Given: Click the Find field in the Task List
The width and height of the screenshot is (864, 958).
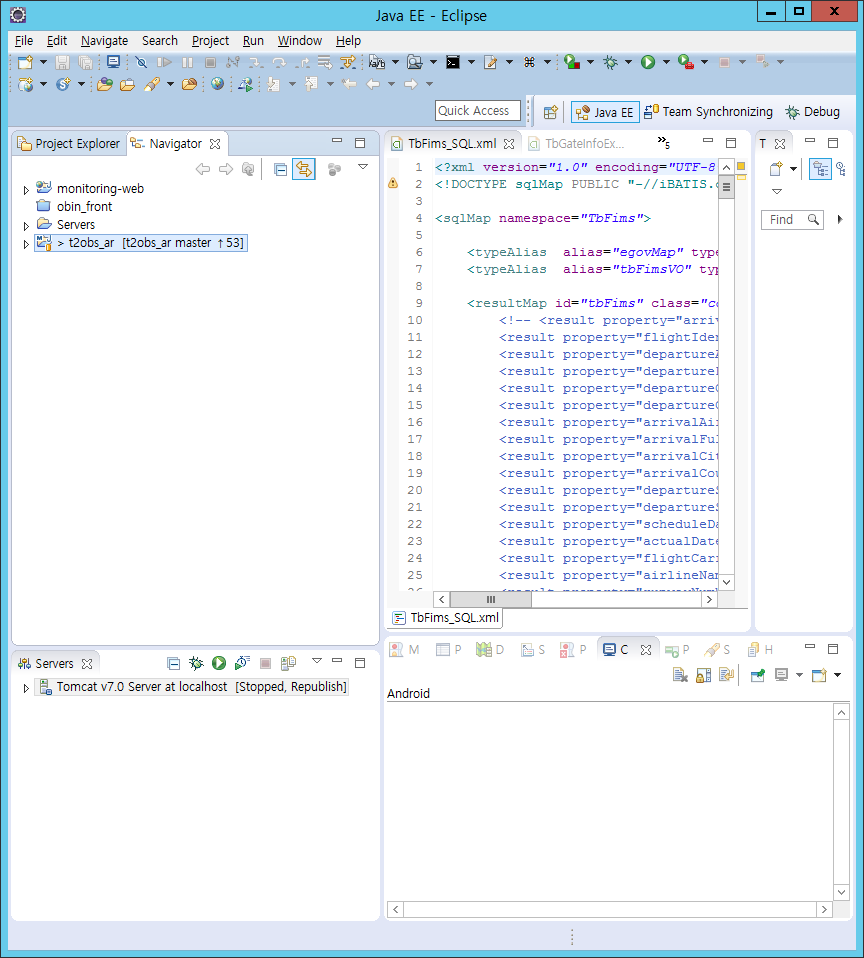Looking at the screenshot, I should [x=792, y=219].
